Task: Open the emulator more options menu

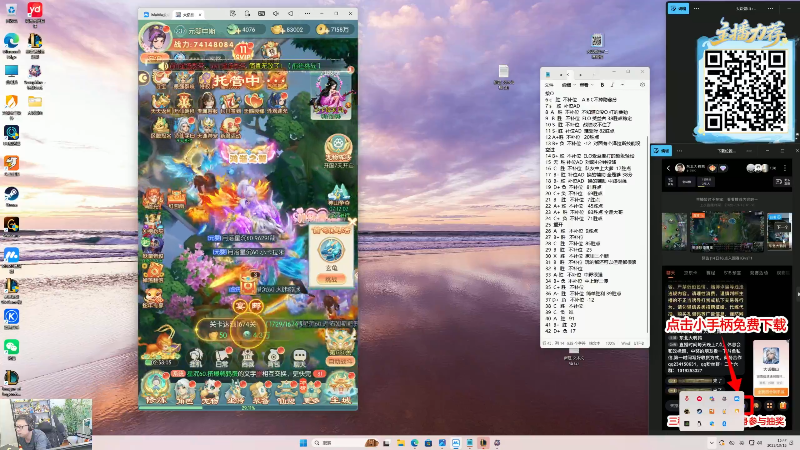Action: [x=307, y=14]
